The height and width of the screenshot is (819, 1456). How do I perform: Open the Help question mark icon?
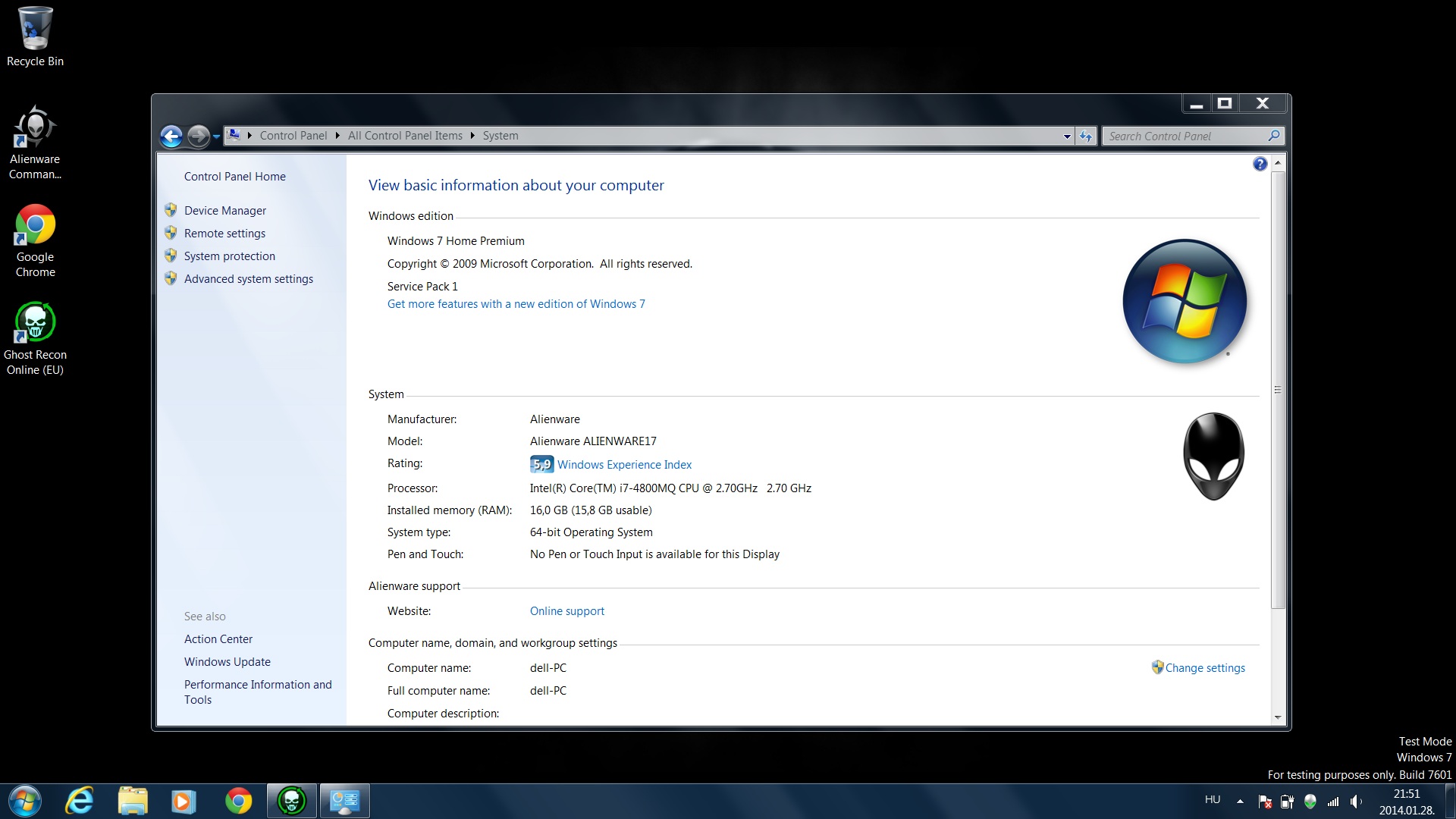(x=1260, y=164)
